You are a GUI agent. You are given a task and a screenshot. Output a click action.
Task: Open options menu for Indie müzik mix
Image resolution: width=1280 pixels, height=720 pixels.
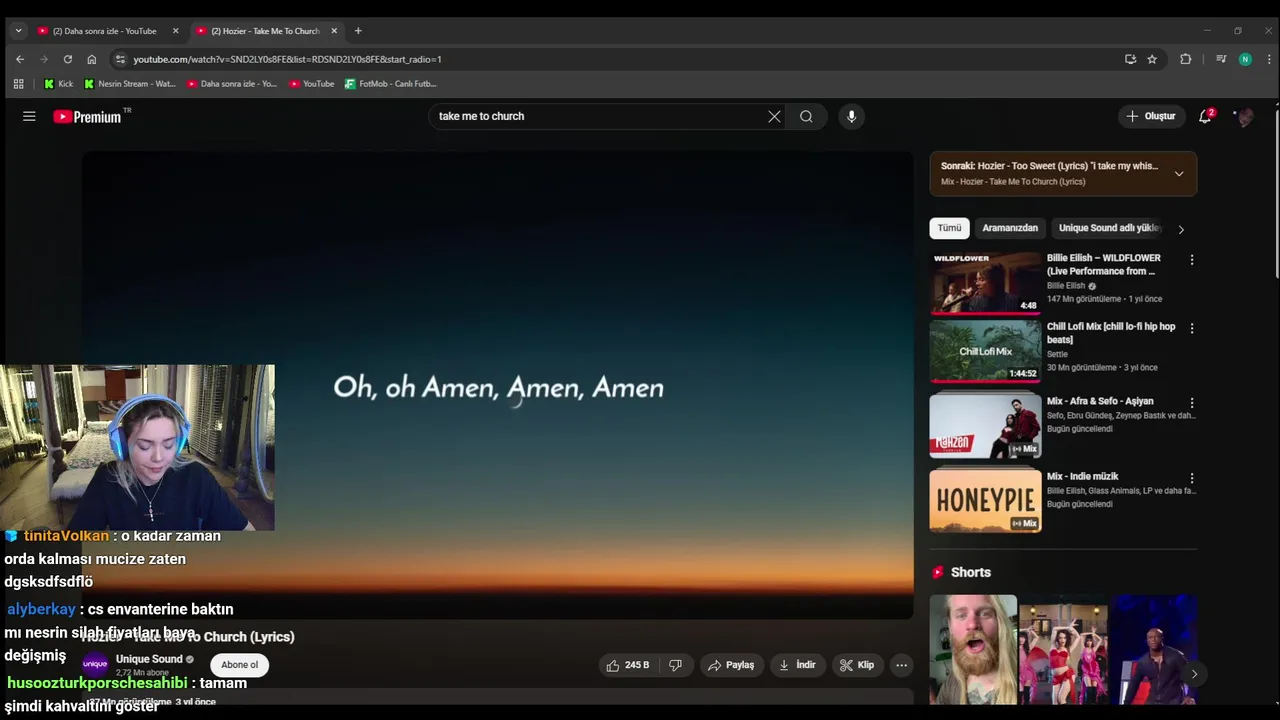1191,478
